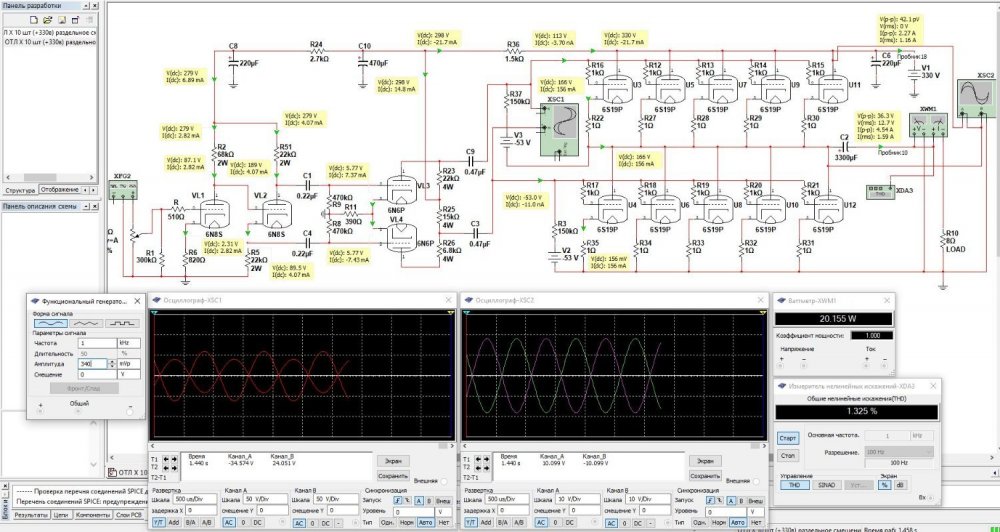Click the Сохранить button in XSC1 oscilloscope
This screenshot has width=1000, height=532.
[x=393, y=476]
